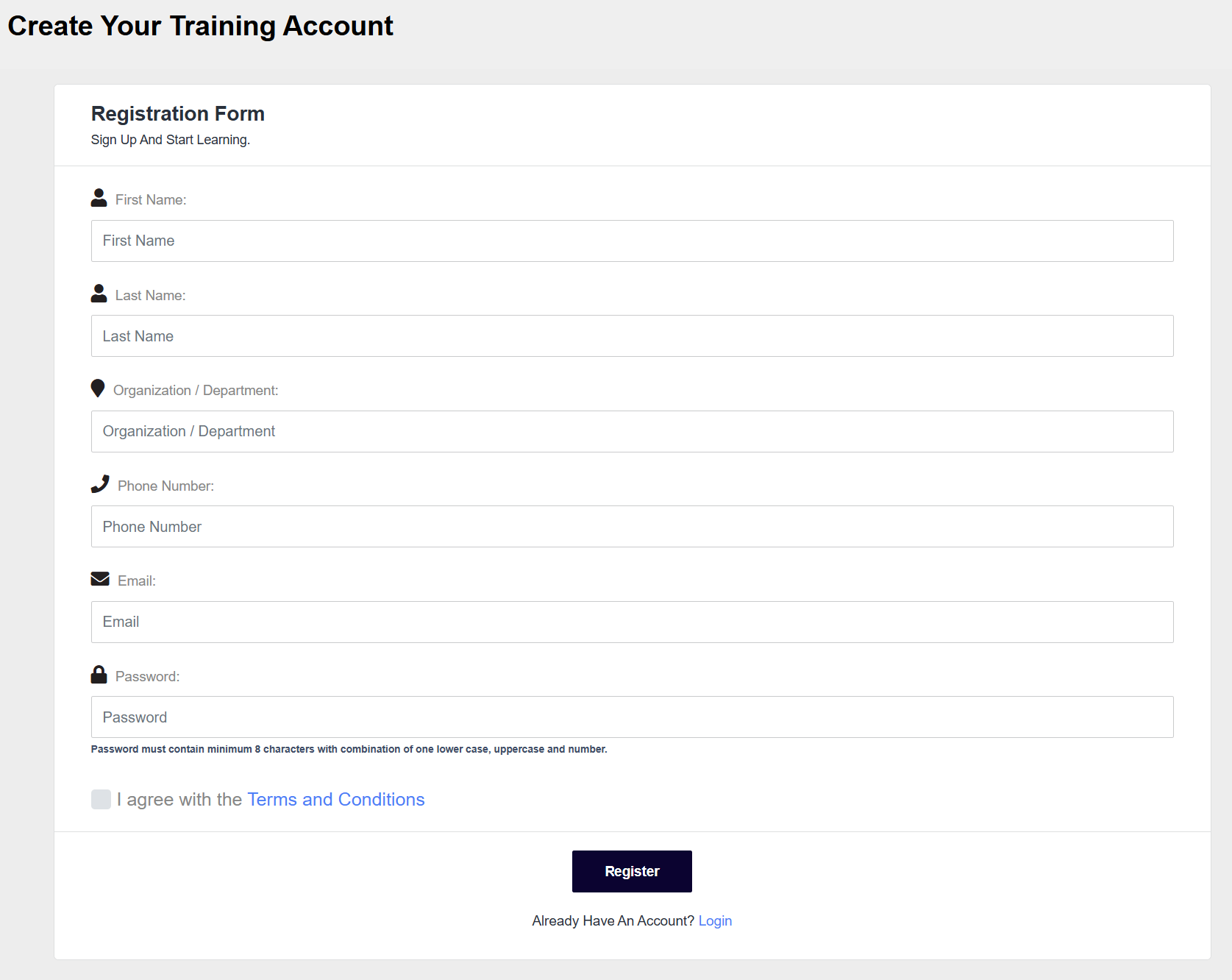Click the envelope icon beside Email
The height and width of the screenshot is (980, 1232).
100,578
